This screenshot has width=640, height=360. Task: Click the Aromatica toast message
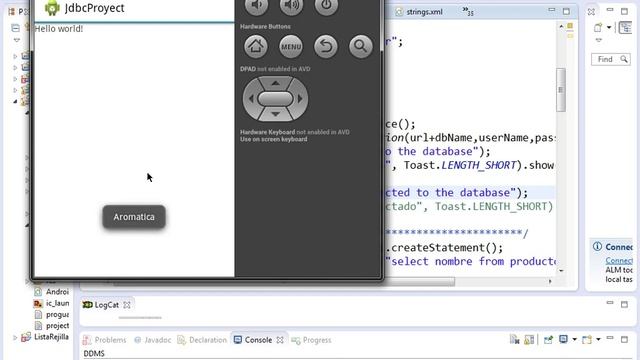pyautogui.click(x=134, y=217)
